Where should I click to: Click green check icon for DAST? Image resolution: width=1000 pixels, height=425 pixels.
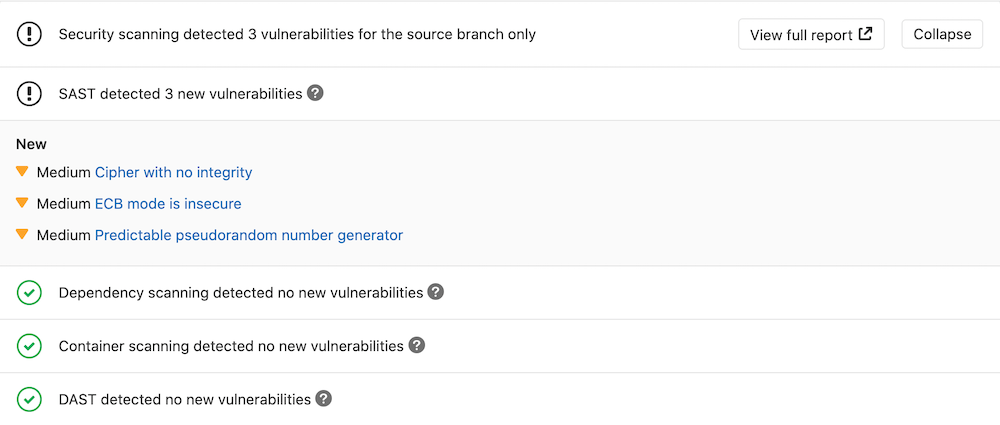tap(30, 399)
